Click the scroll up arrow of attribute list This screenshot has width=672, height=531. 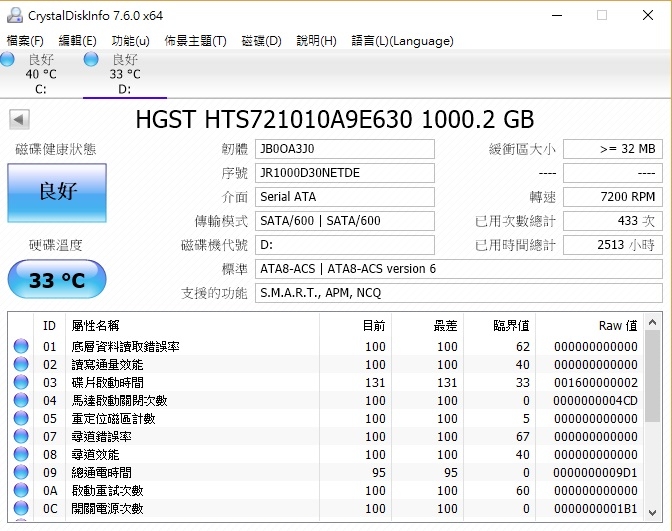[653, 322]
